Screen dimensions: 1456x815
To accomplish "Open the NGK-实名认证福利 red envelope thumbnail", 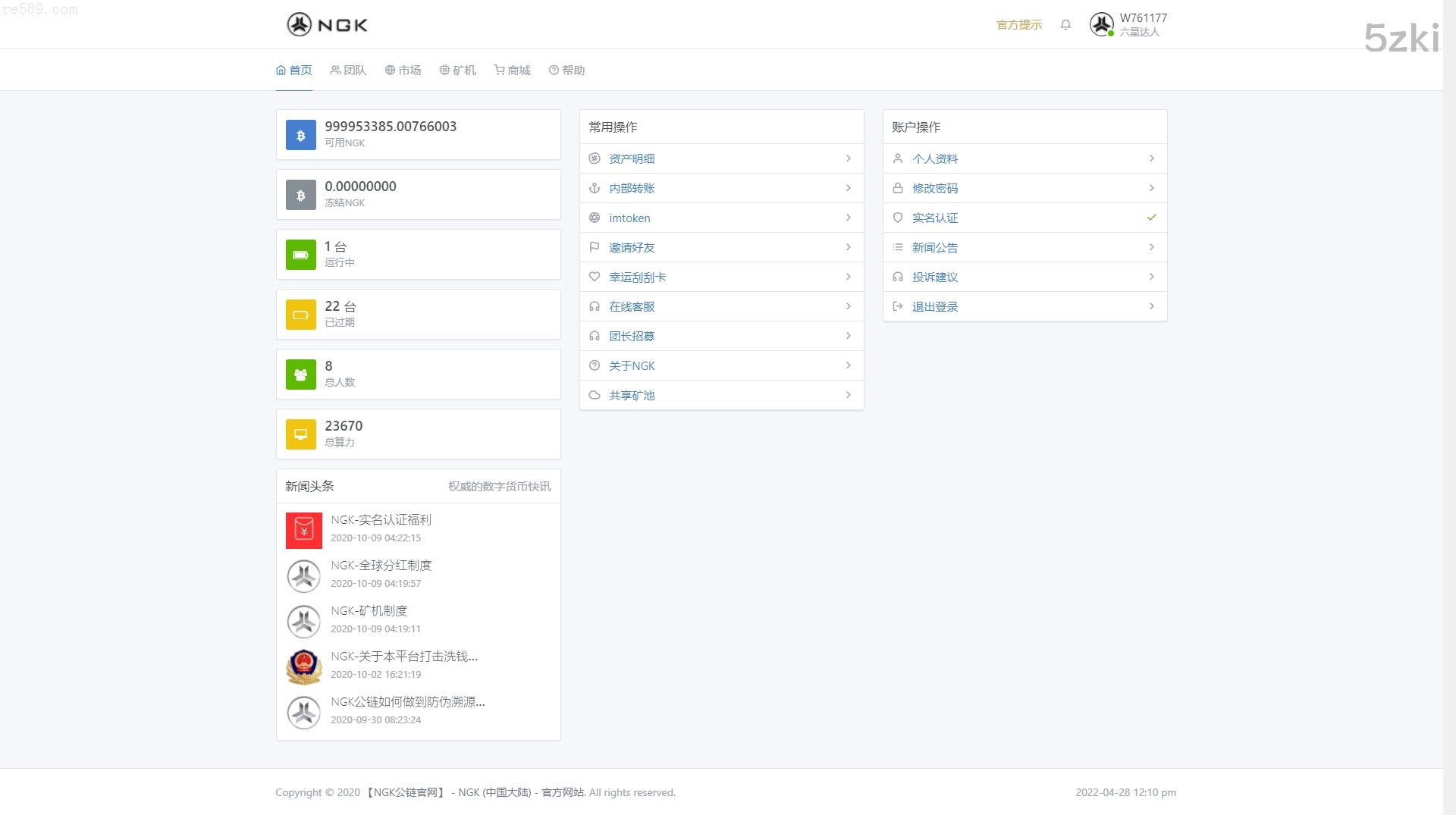I will click(x=303, y=531).
